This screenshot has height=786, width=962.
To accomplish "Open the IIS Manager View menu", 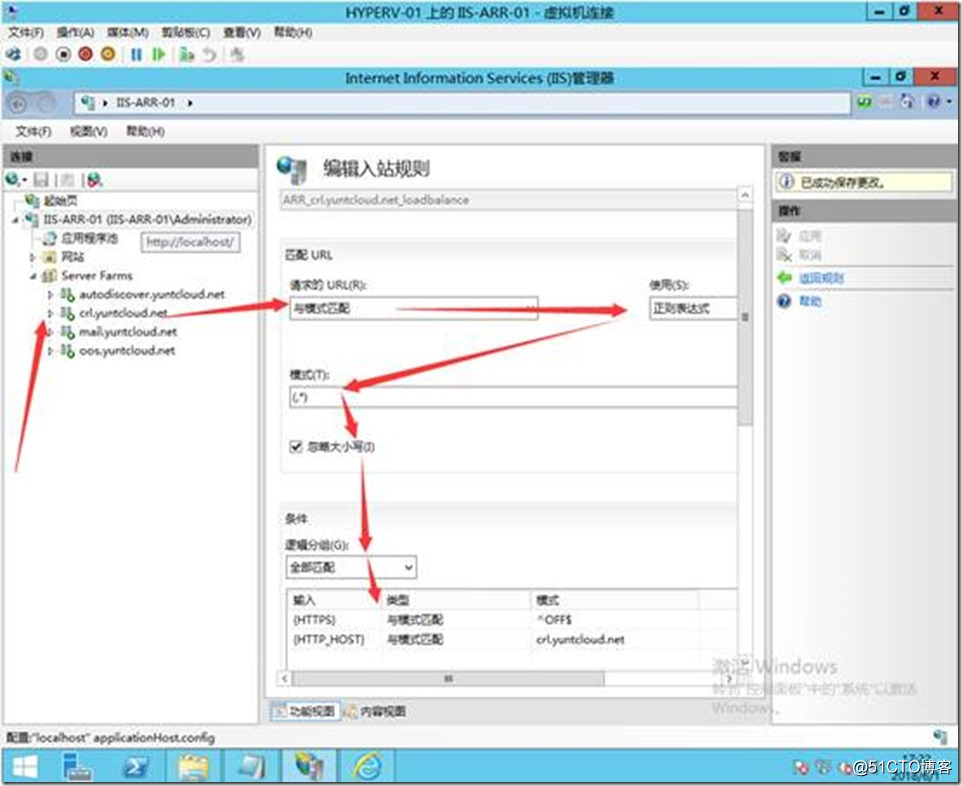I will tap(88, 131).
